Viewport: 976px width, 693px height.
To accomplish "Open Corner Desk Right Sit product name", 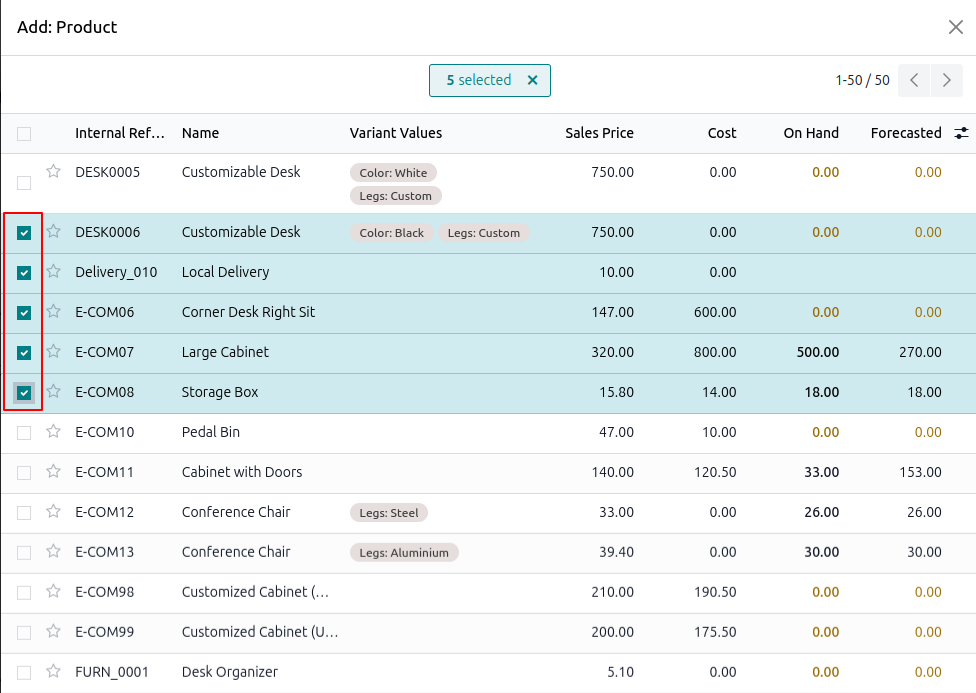I will (x=248, y=312).
